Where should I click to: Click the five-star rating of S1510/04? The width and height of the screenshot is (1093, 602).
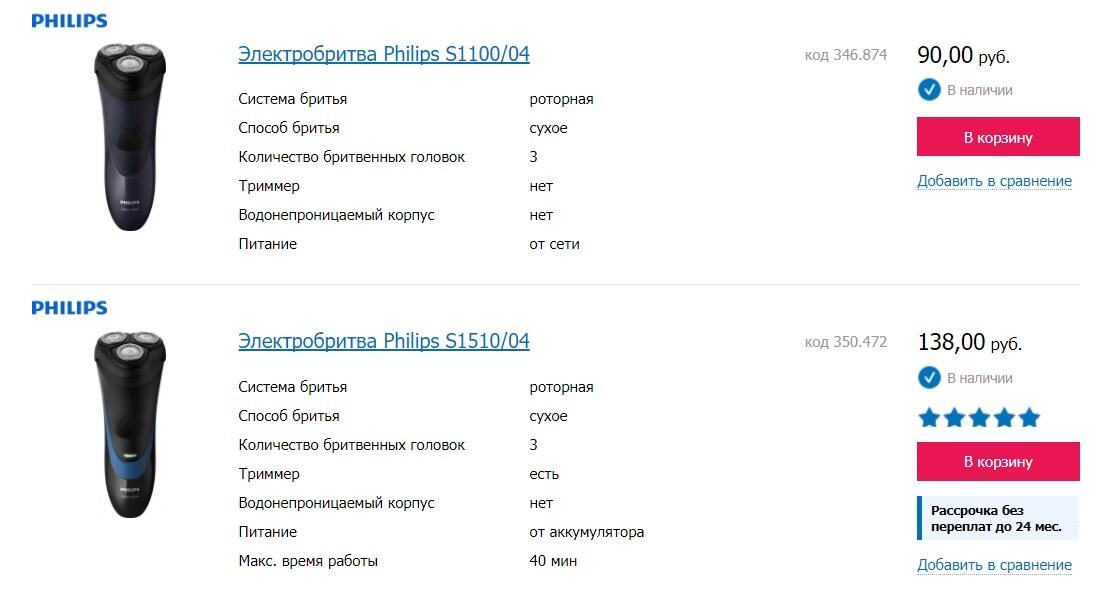click(979, 418)
